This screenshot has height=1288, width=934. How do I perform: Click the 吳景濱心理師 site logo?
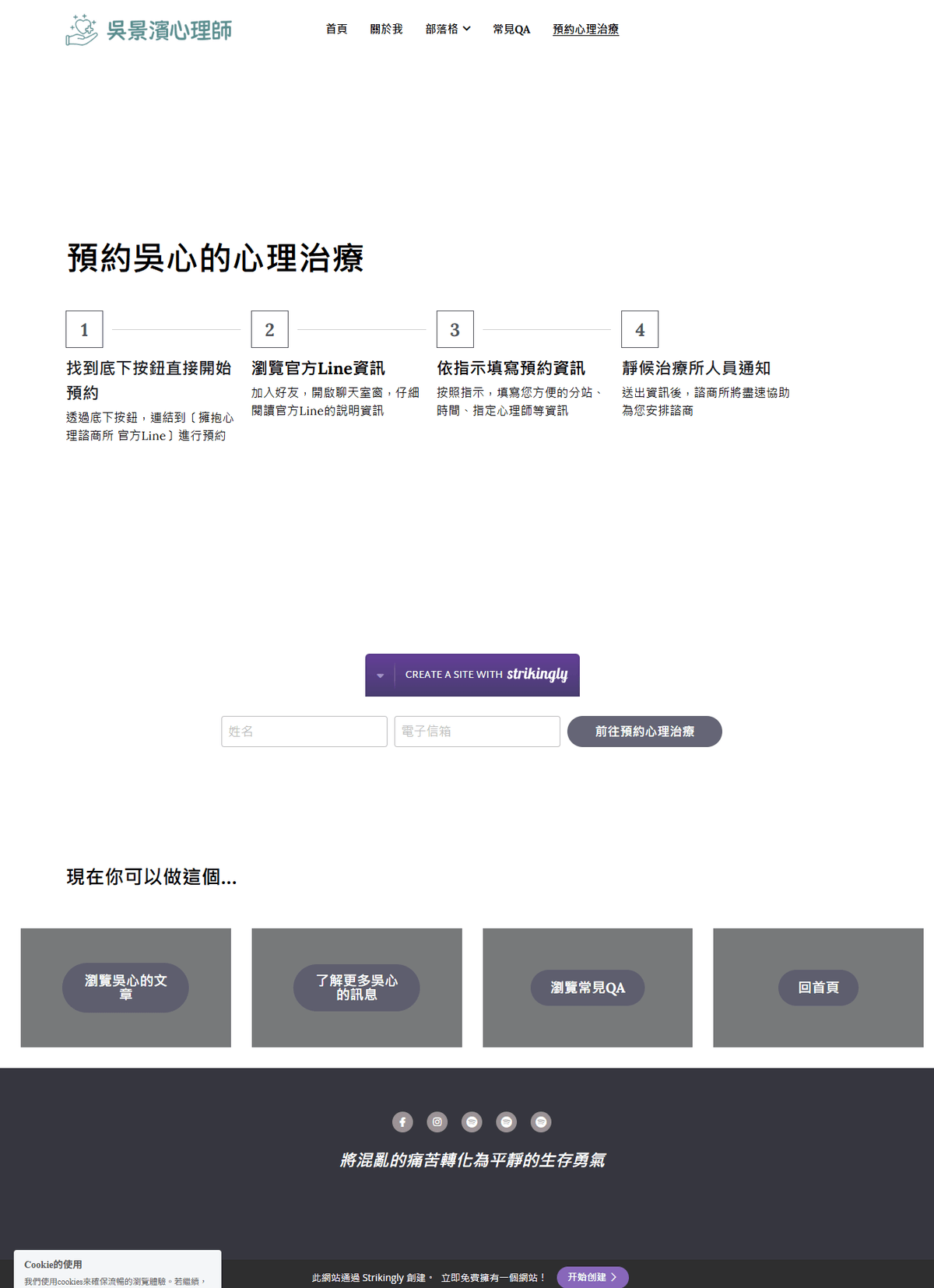pyautogui.click(x=149, y=30)
